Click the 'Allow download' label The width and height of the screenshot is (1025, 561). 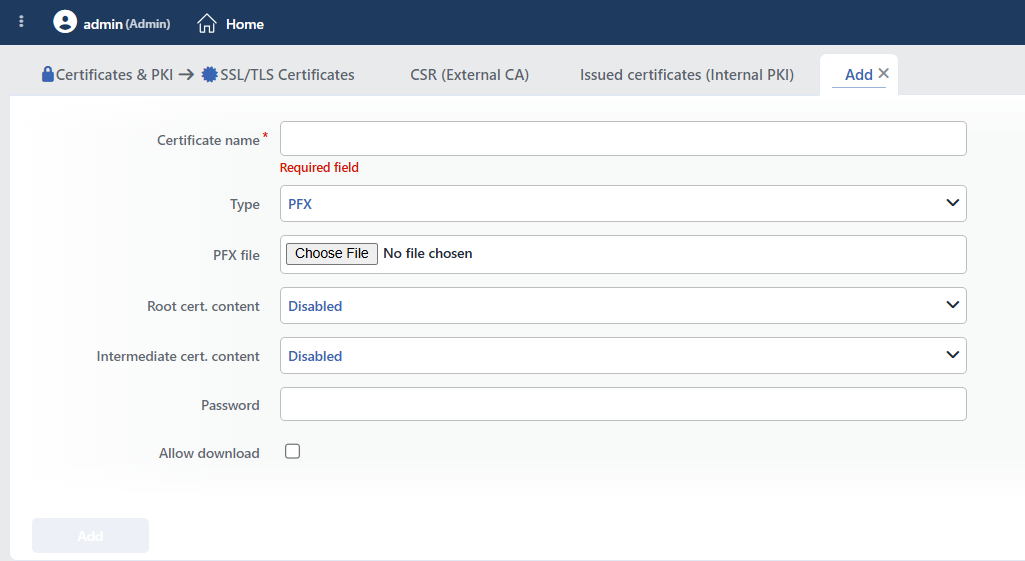(209, 453)
